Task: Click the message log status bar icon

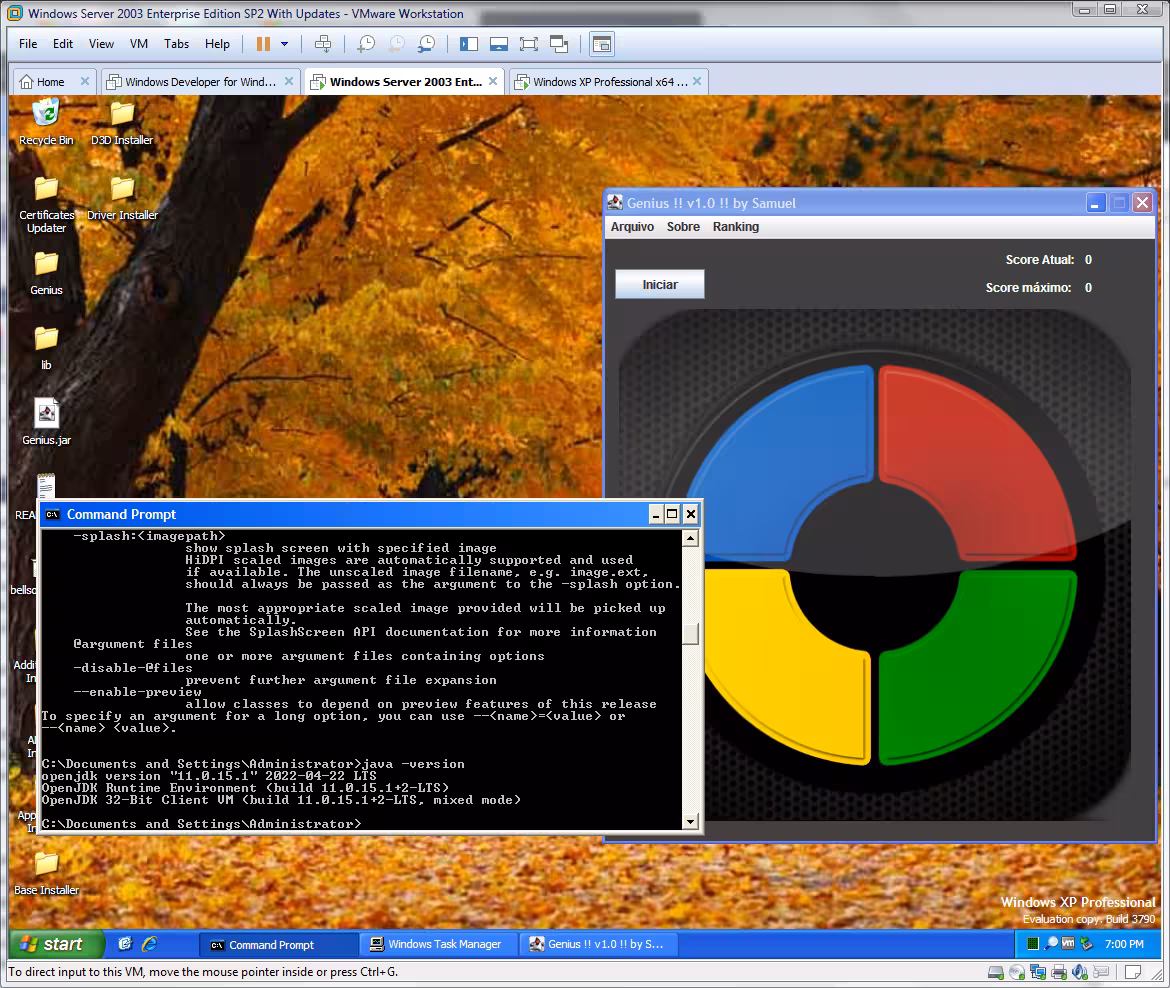Action: click(x=1133, y=972)
